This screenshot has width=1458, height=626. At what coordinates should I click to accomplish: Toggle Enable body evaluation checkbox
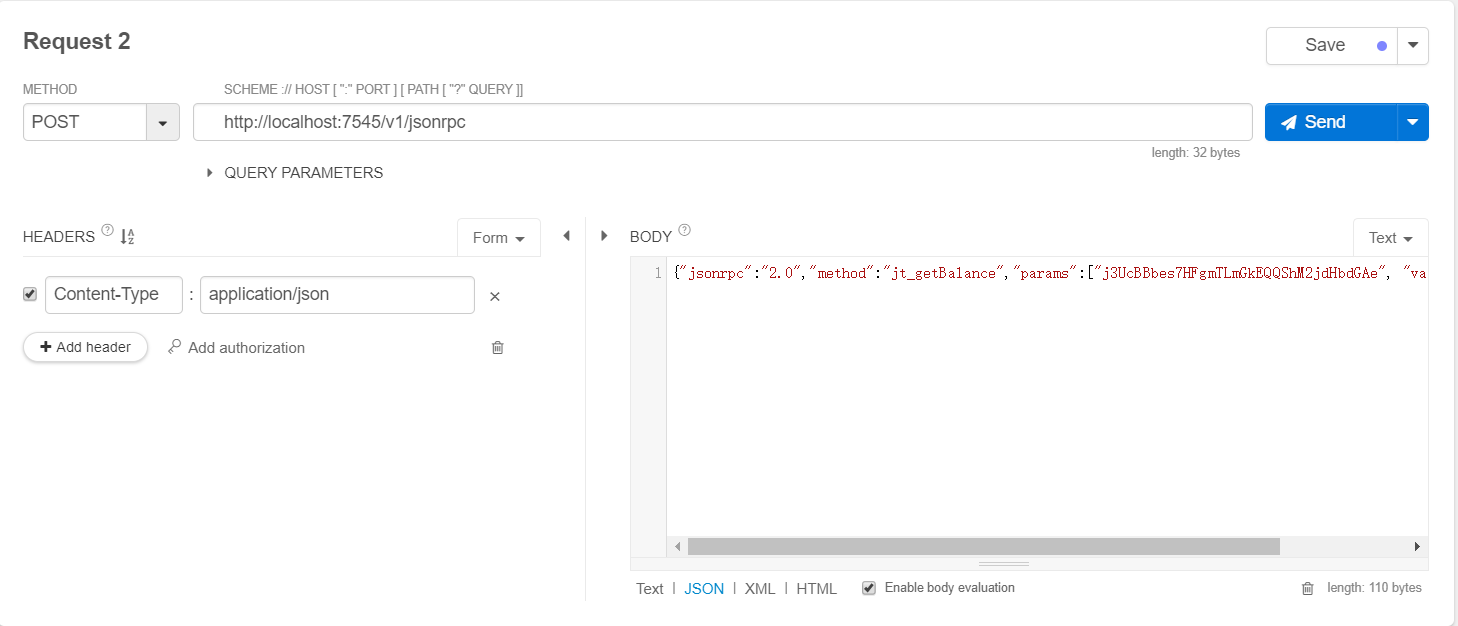point(869,588)
